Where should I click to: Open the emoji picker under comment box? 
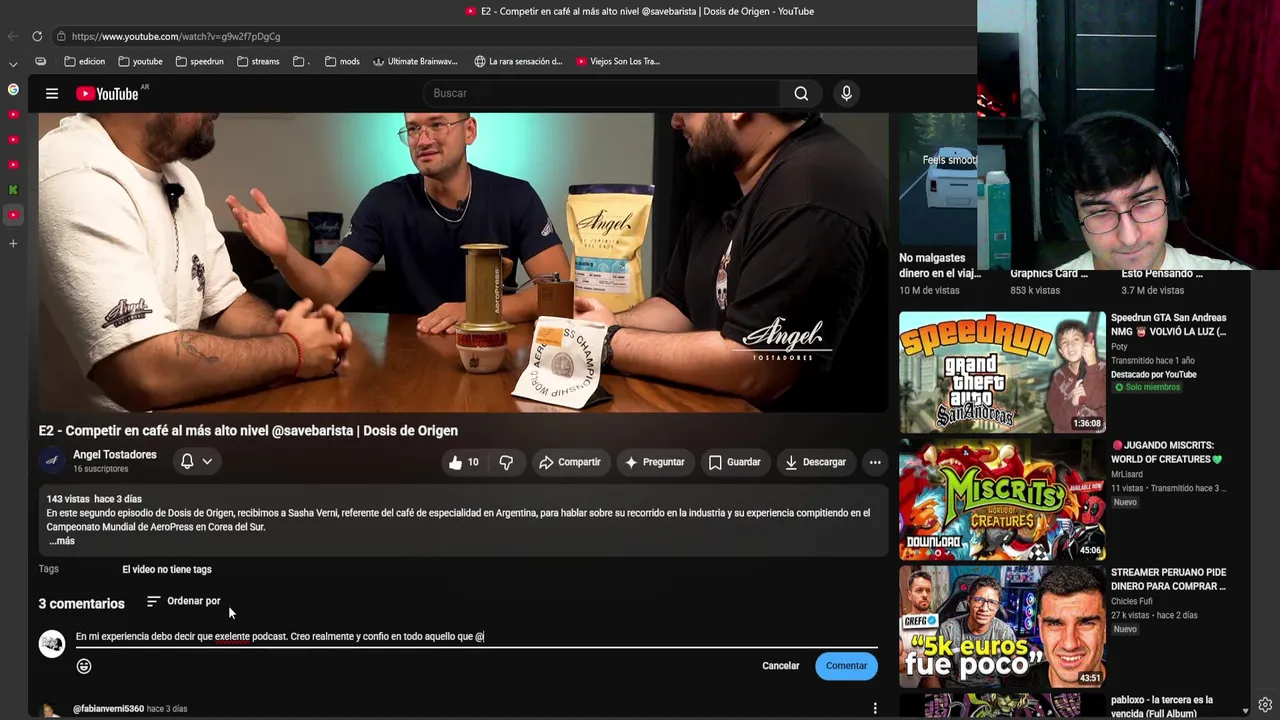point(84,666)
